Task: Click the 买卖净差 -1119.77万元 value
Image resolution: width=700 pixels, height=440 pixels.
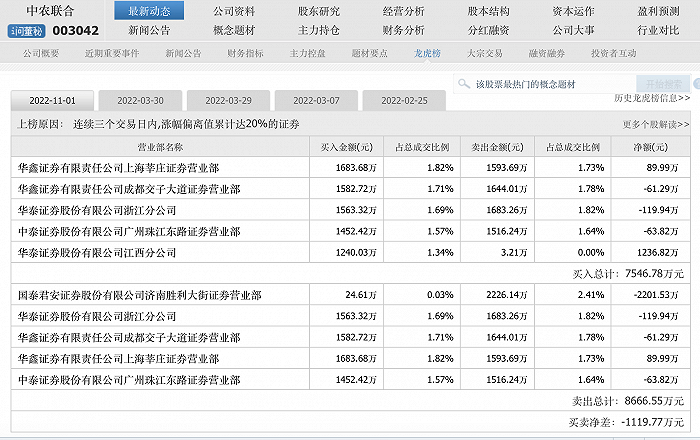Action: pyautogui.click(x=626, y=422)
